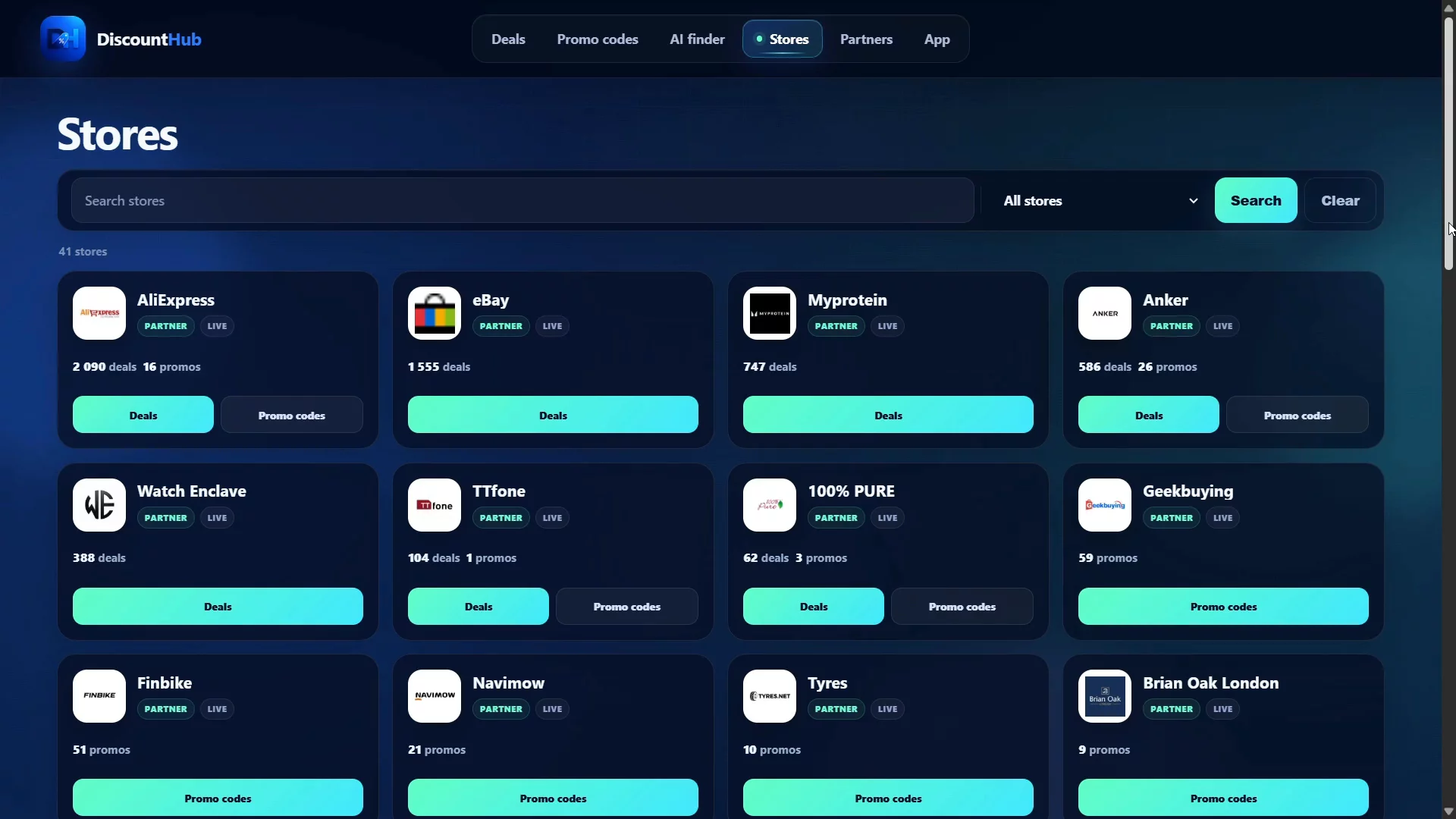
Task: Select the eBay shopping bag logo
Action: pyautogui.click(x=435, y=313)
